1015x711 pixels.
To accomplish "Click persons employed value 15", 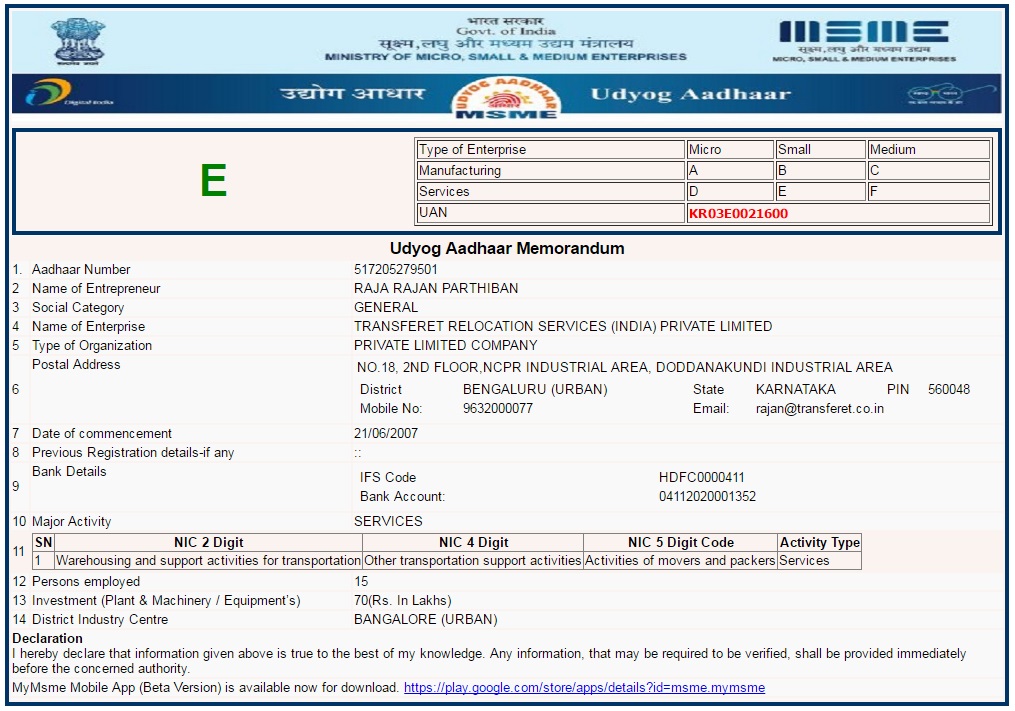I will pos(361,581).
